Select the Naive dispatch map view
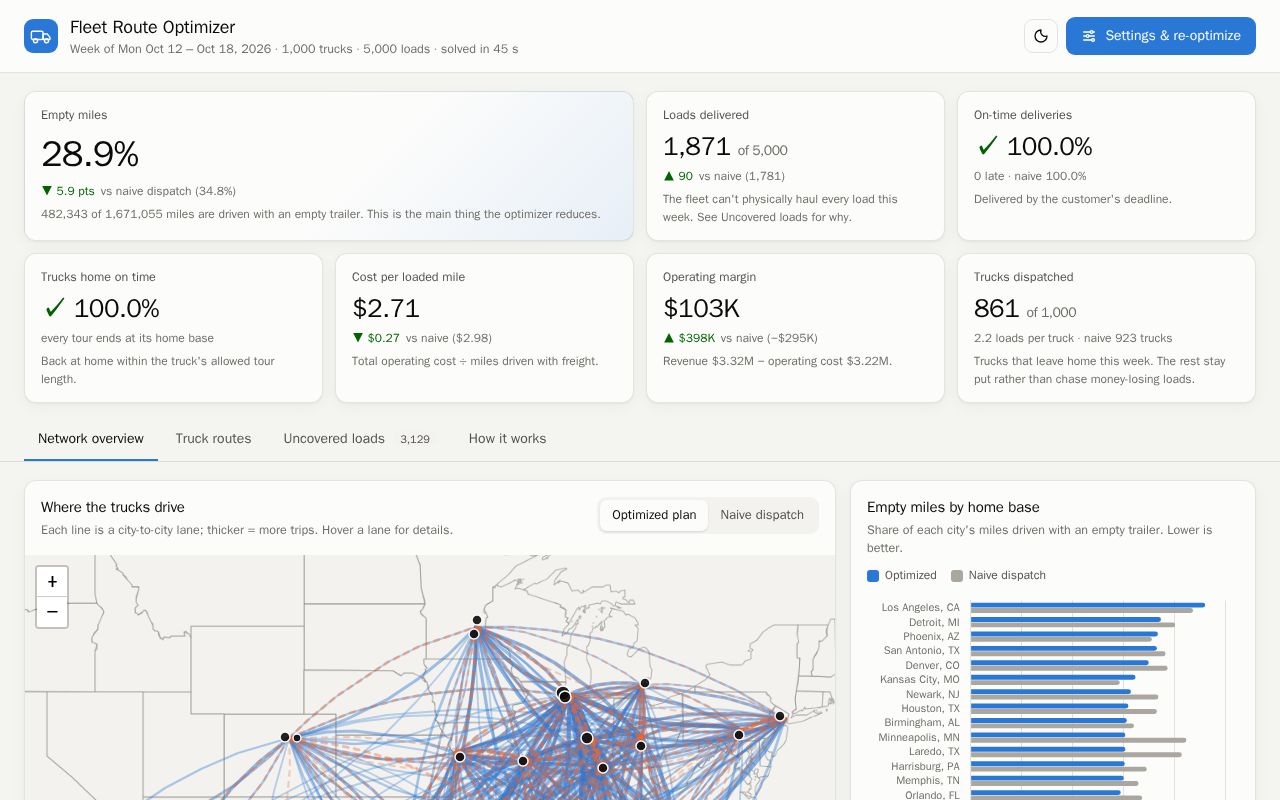 (762, 515)
